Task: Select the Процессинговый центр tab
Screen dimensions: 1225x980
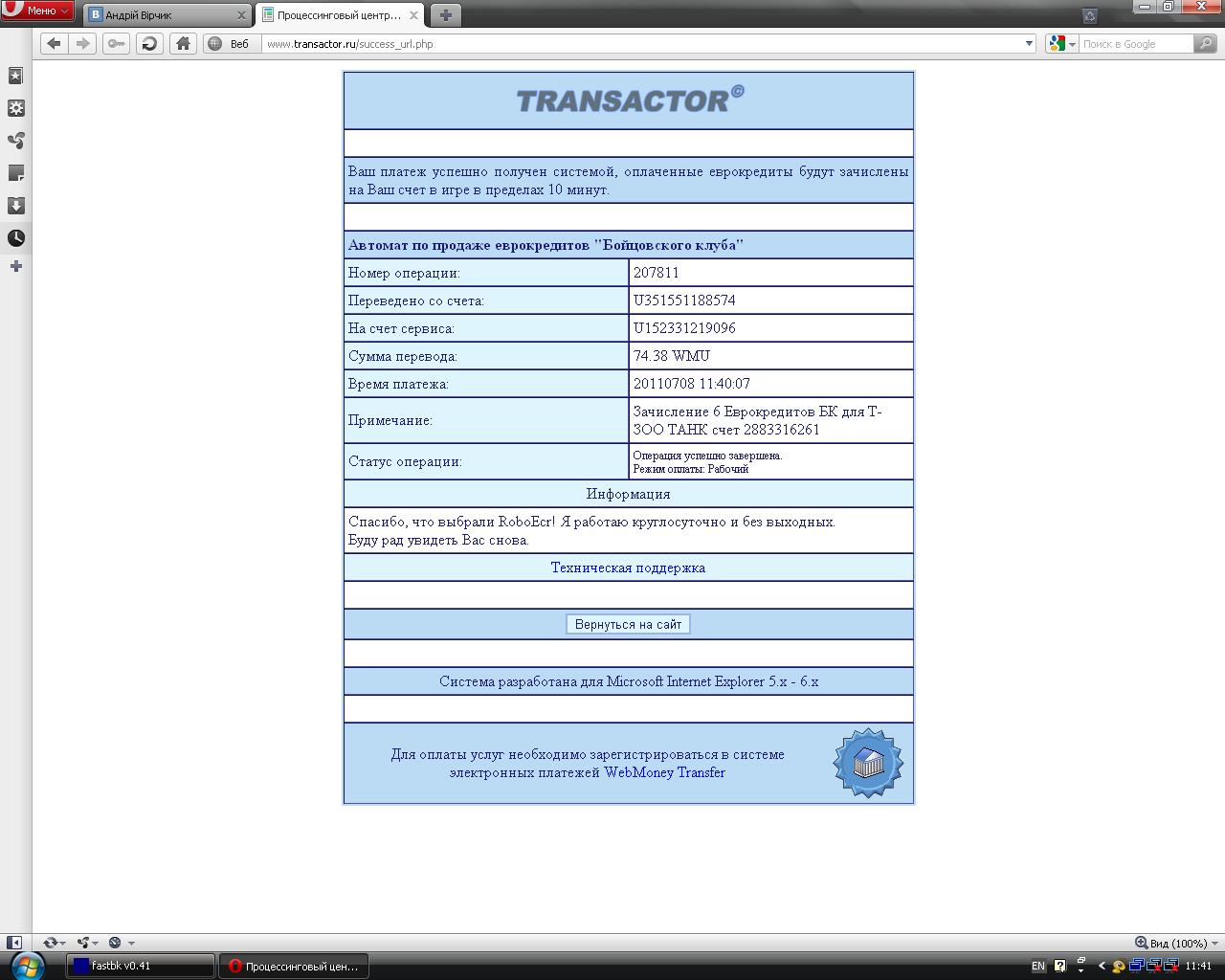Action: [340, 15]
